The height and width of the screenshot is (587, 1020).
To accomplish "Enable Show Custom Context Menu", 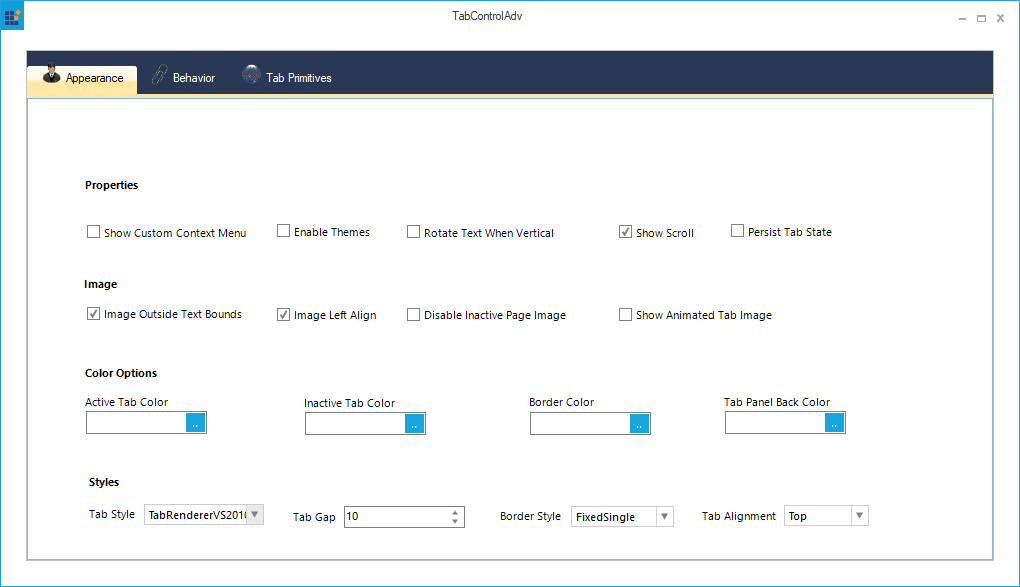I will click(93, 231).
